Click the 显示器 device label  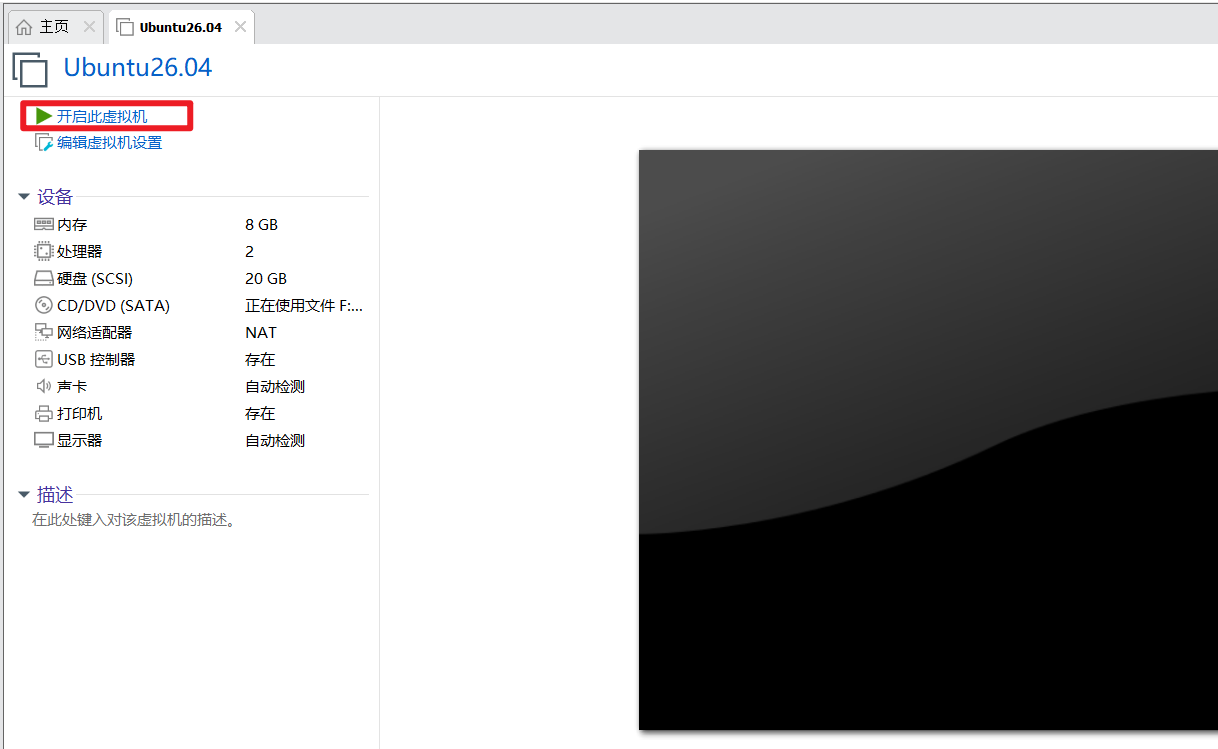80,440
